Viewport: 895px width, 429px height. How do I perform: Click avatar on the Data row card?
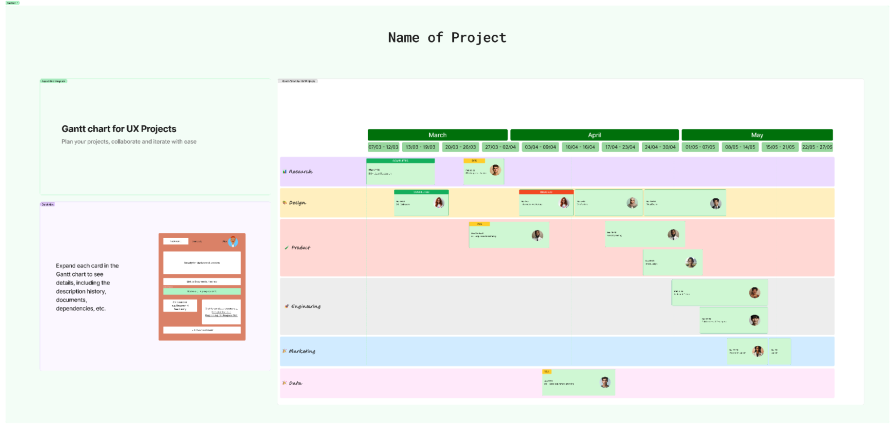[604, 382]
